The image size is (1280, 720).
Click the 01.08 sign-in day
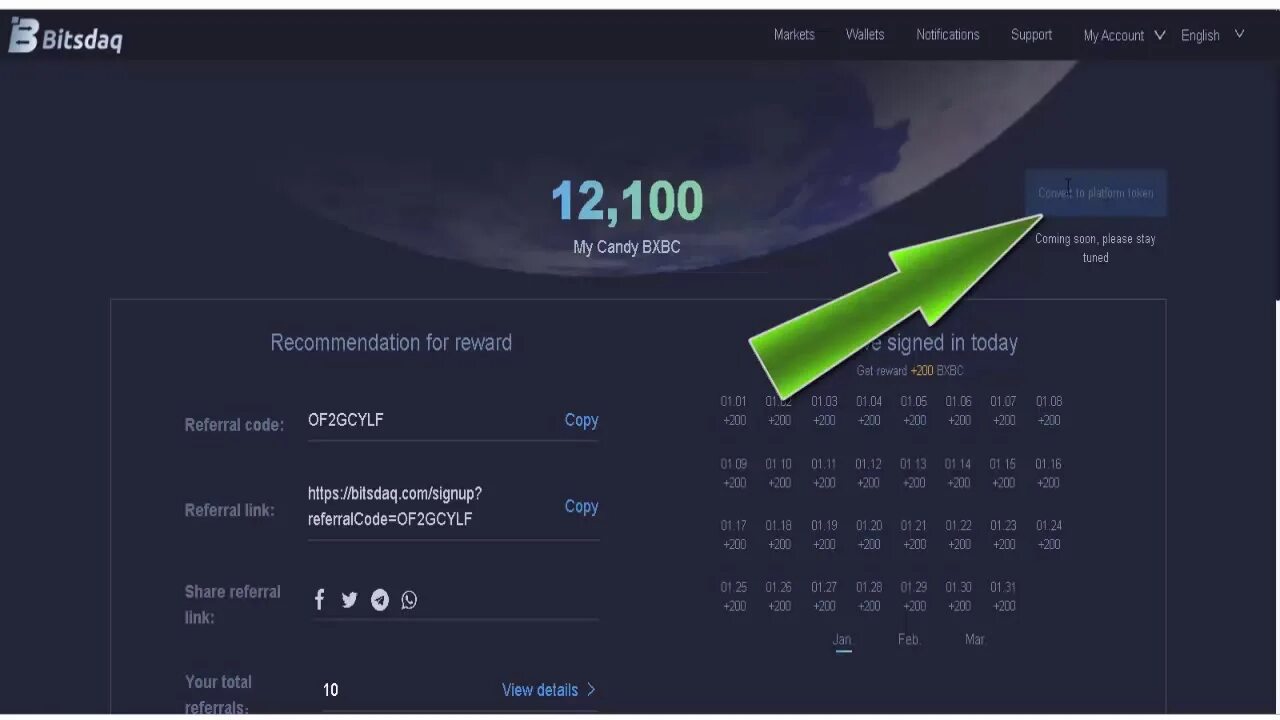click(x=1049, y=411)
